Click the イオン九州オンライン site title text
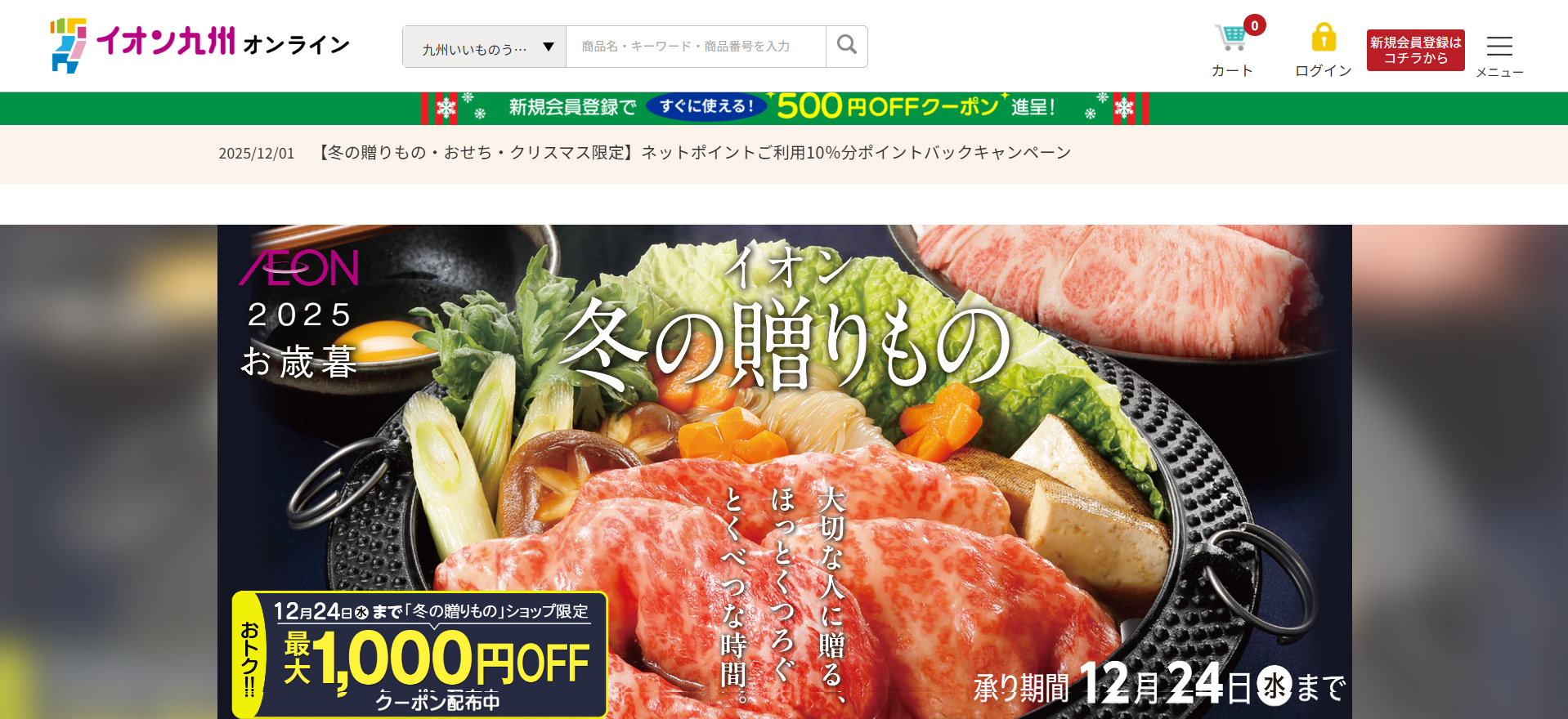The image size is (1568, 719). (223, 42)
